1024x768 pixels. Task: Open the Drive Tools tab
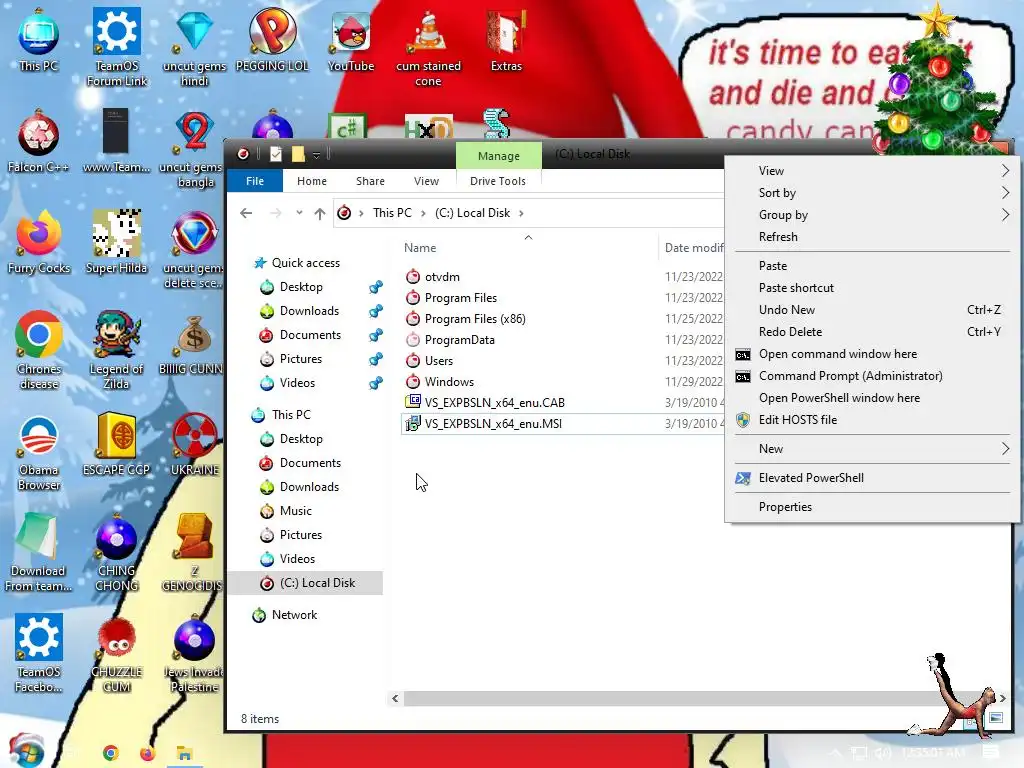[x=498, y=181]
